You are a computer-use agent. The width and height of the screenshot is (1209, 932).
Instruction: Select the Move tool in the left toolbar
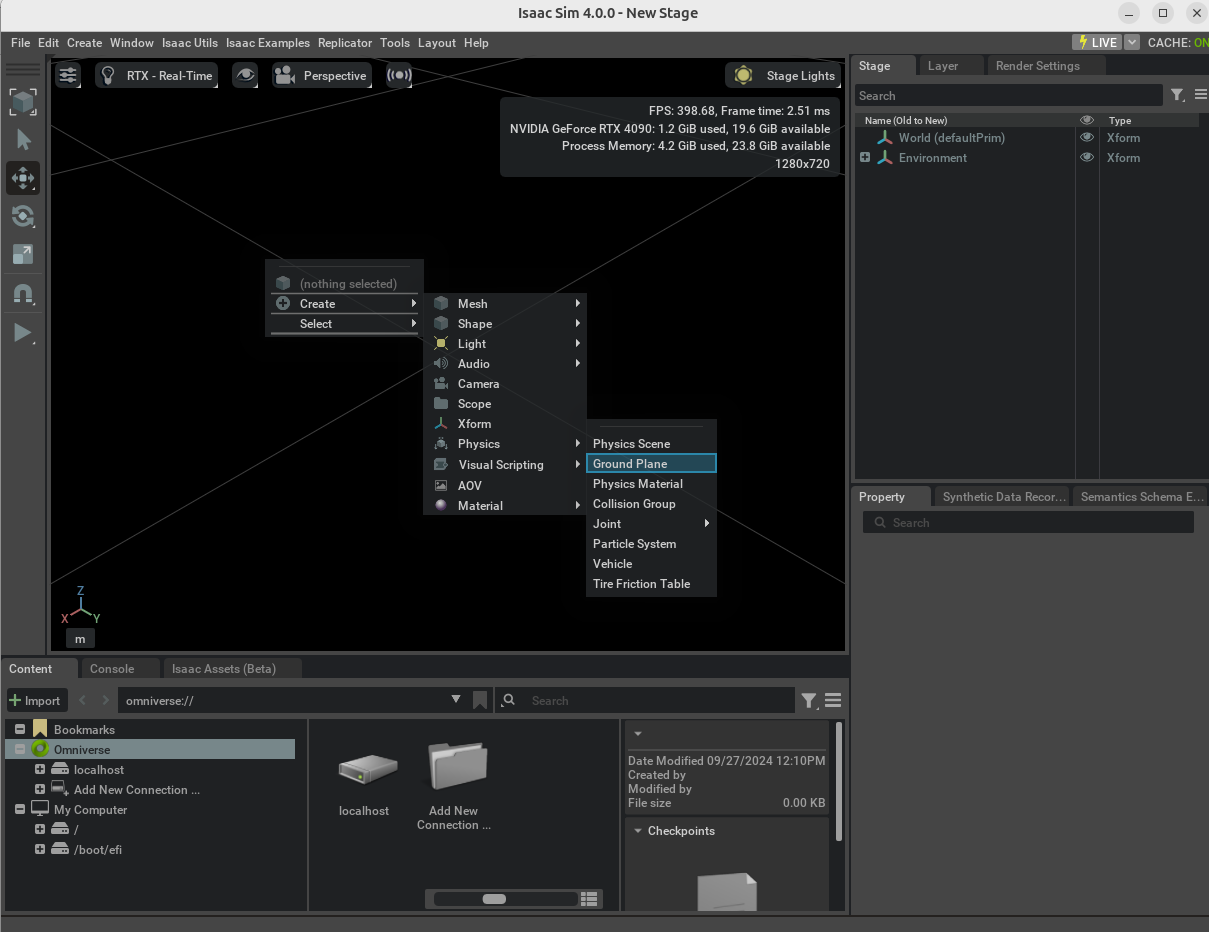[x=22, y=178]
